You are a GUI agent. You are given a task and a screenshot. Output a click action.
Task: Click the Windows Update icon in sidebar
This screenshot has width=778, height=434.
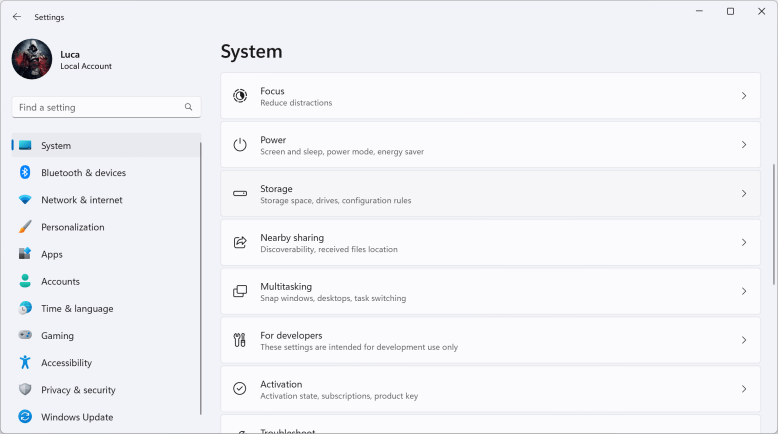click(25, 417)
